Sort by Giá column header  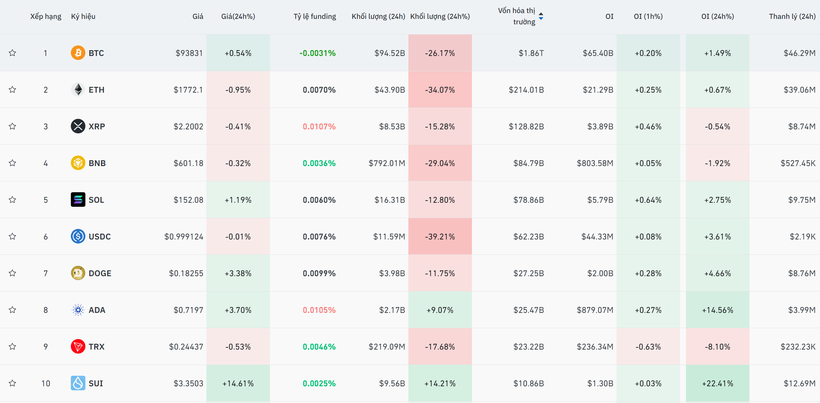198,17
